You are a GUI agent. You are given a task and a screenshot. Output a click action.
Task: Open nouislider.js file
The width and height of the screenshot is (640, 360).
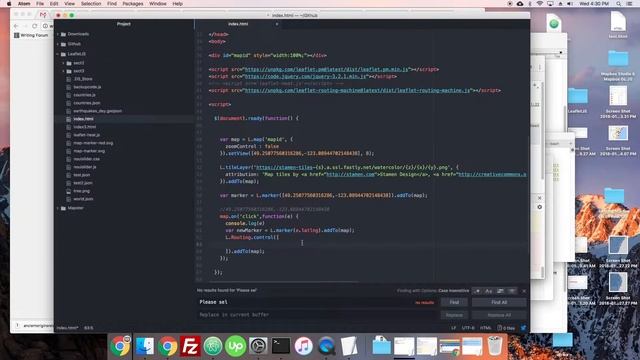(85, 167)
